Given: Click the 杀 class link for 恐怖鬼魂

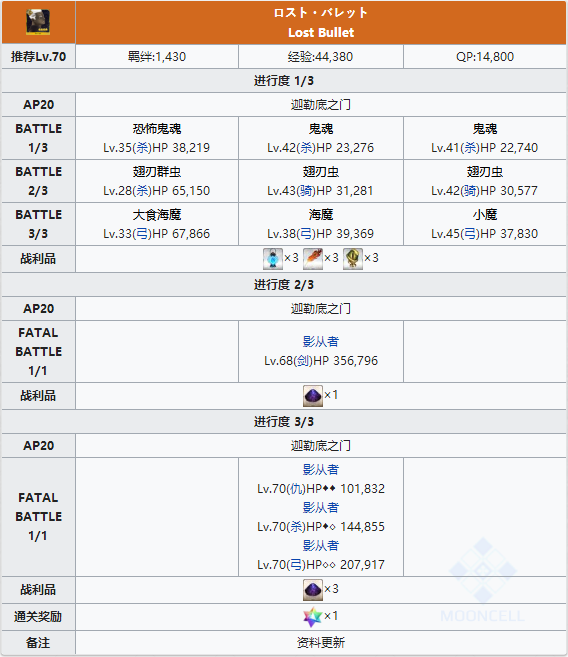Looking at the screenshot, I should 143,148.
